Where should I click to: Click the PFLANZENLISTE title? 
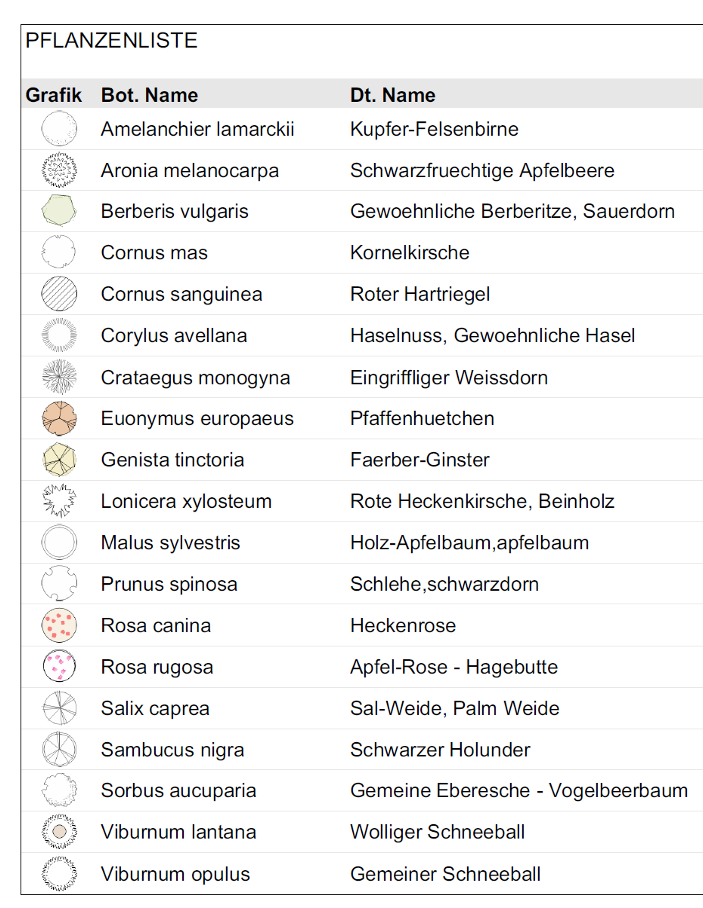click(x=112, y=41)
